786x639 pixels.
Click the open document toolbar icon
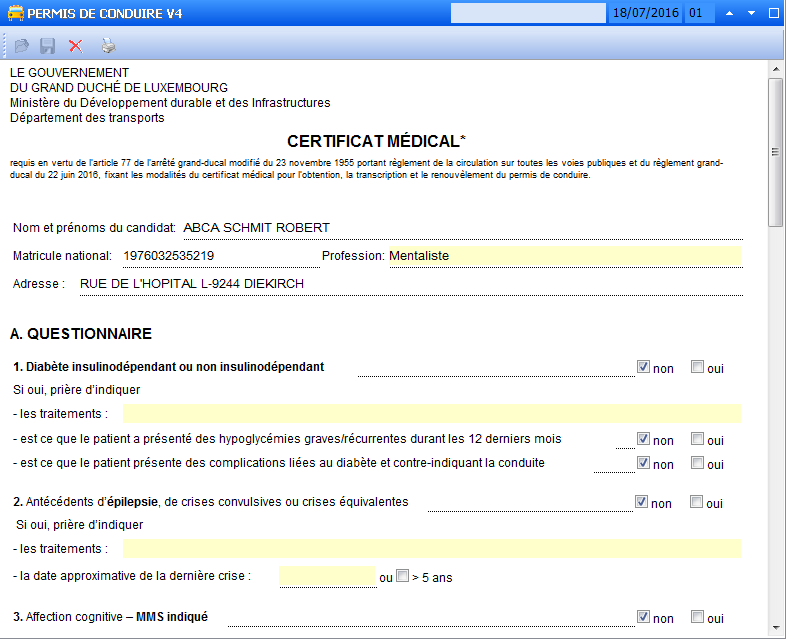coord(21,46)
